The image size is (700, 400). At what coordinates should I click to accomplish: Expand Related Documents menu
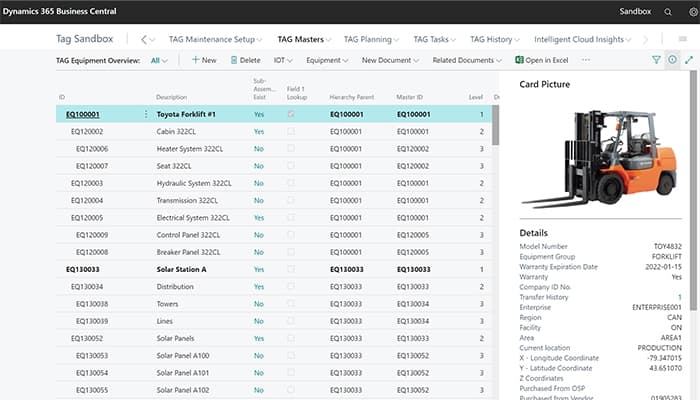[x=467, y=60]
